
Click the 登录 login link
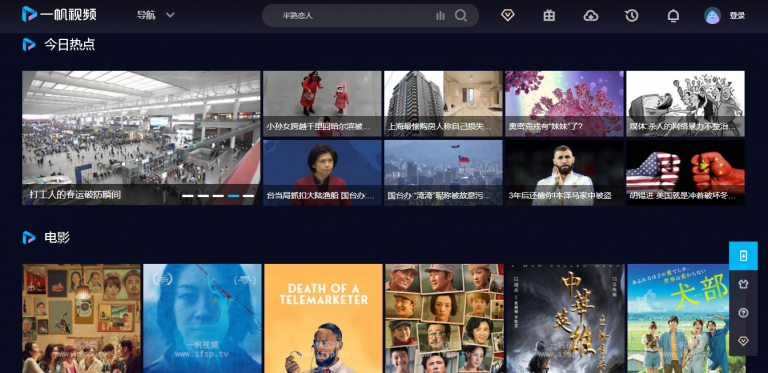point(737,16)
